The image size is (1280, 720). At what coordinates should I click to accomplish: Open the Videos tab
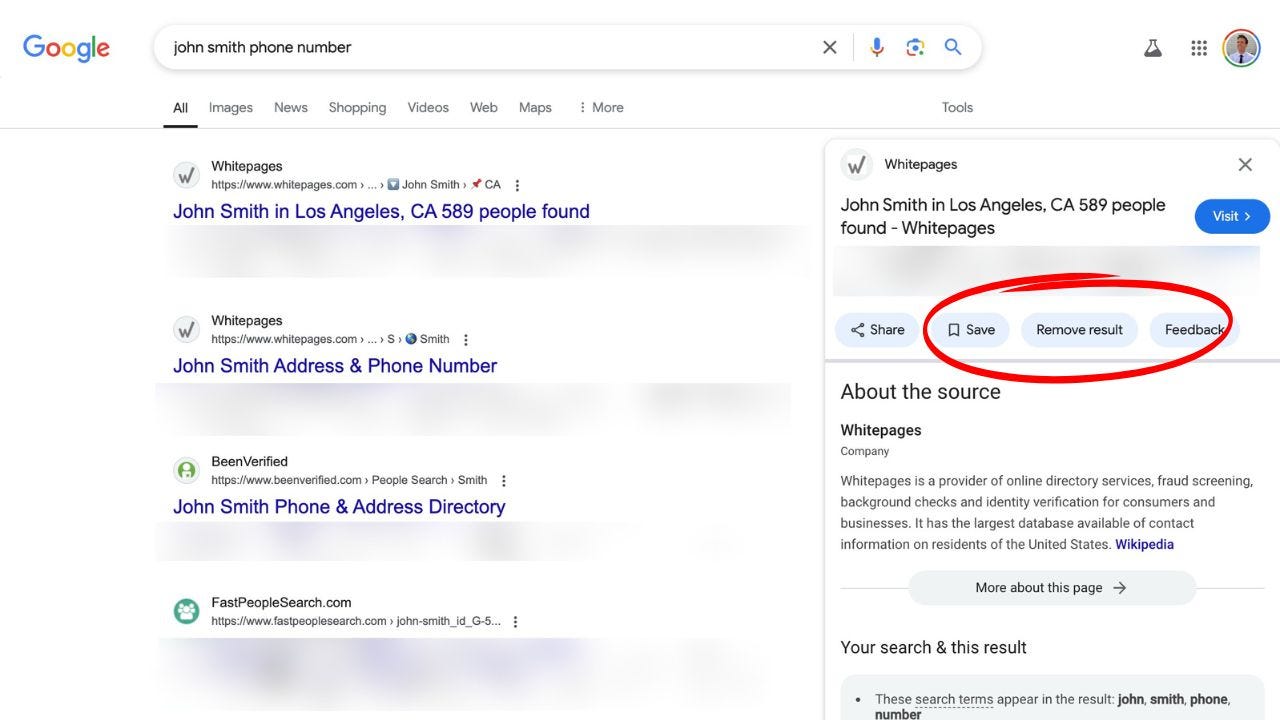(428, 107)
